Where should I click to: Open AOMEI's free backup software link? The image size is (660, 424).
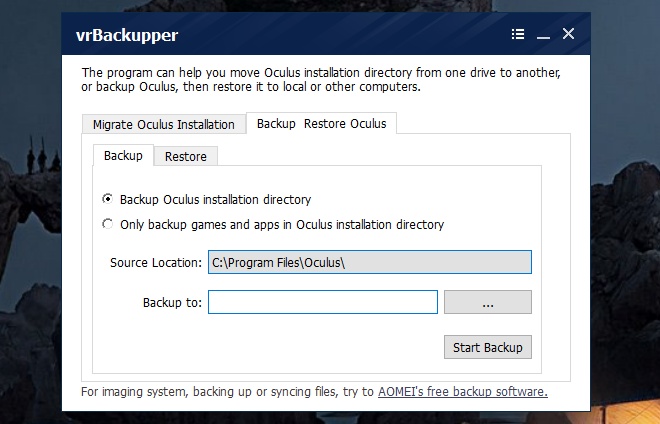coord(463,392)
